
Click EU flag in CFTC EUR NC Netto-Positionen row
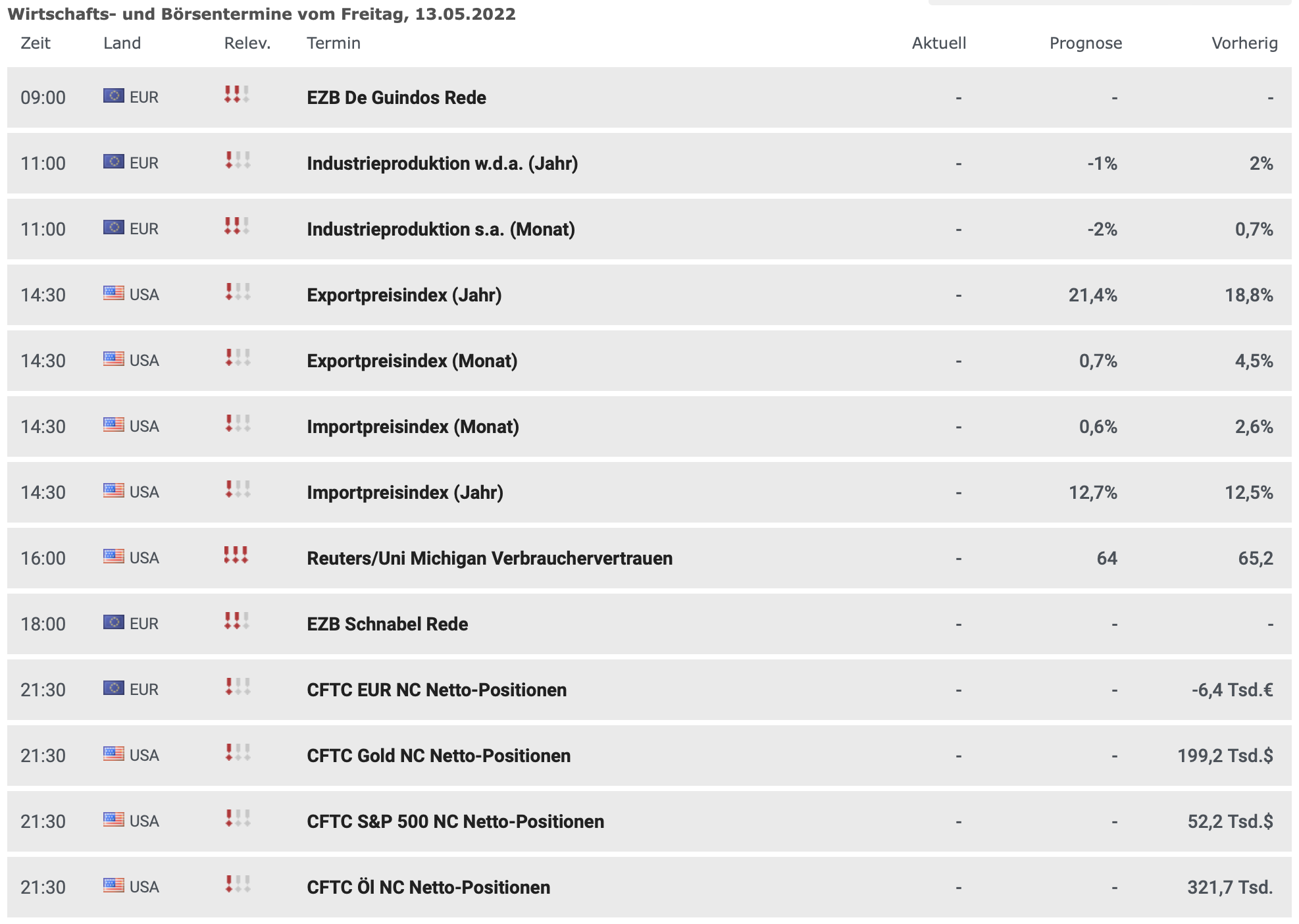[113, 688]
